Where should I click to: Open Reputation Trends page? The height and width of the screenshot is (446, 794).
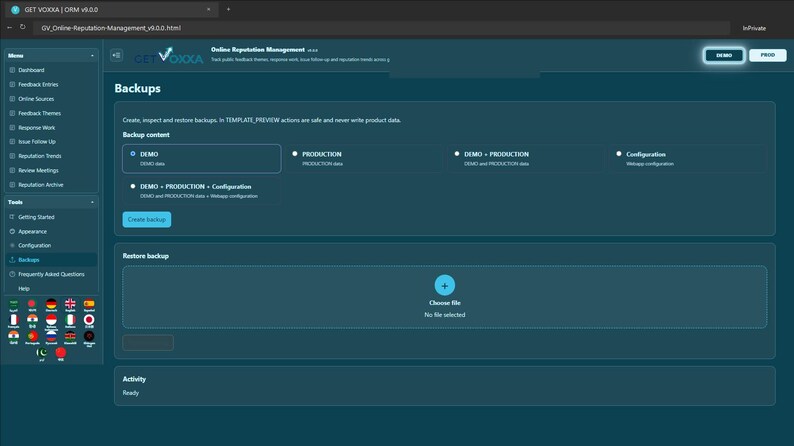51,156
